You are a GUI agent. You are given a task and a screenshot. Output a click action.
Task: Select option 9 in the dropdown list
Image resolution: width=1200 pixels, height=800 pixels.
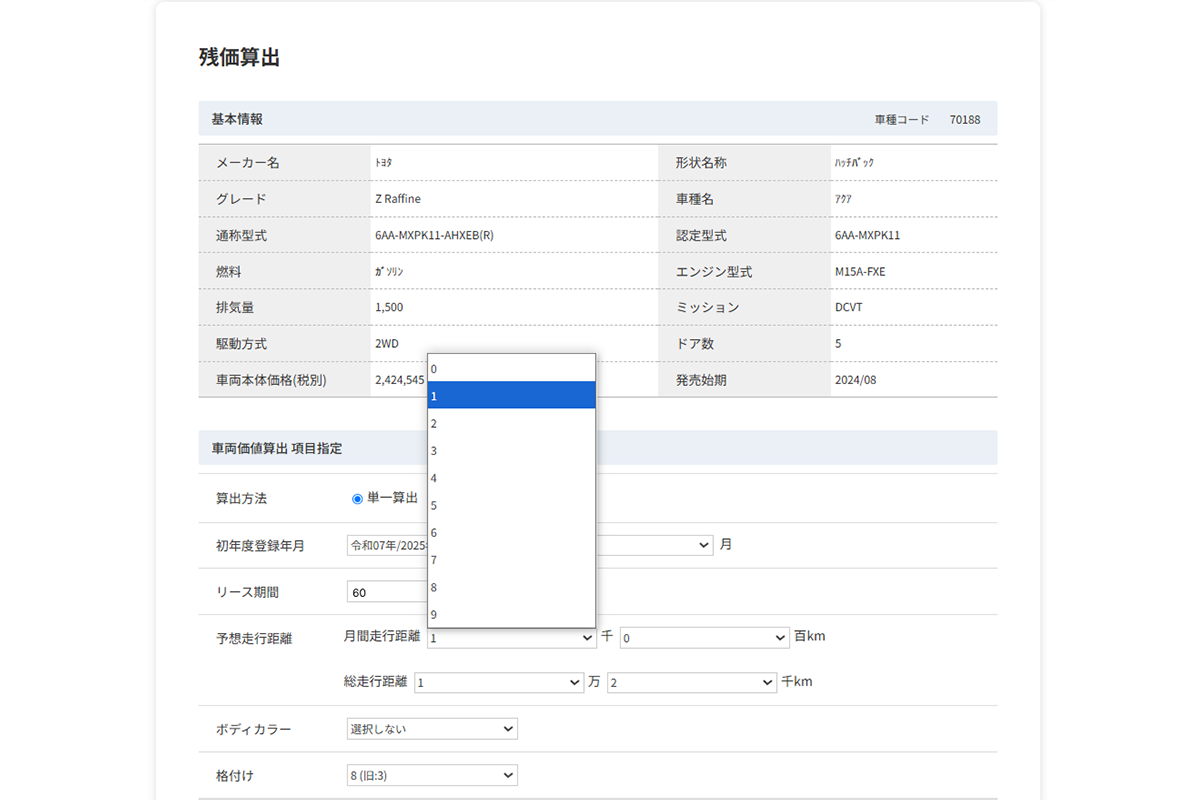(x=511, y=614)
